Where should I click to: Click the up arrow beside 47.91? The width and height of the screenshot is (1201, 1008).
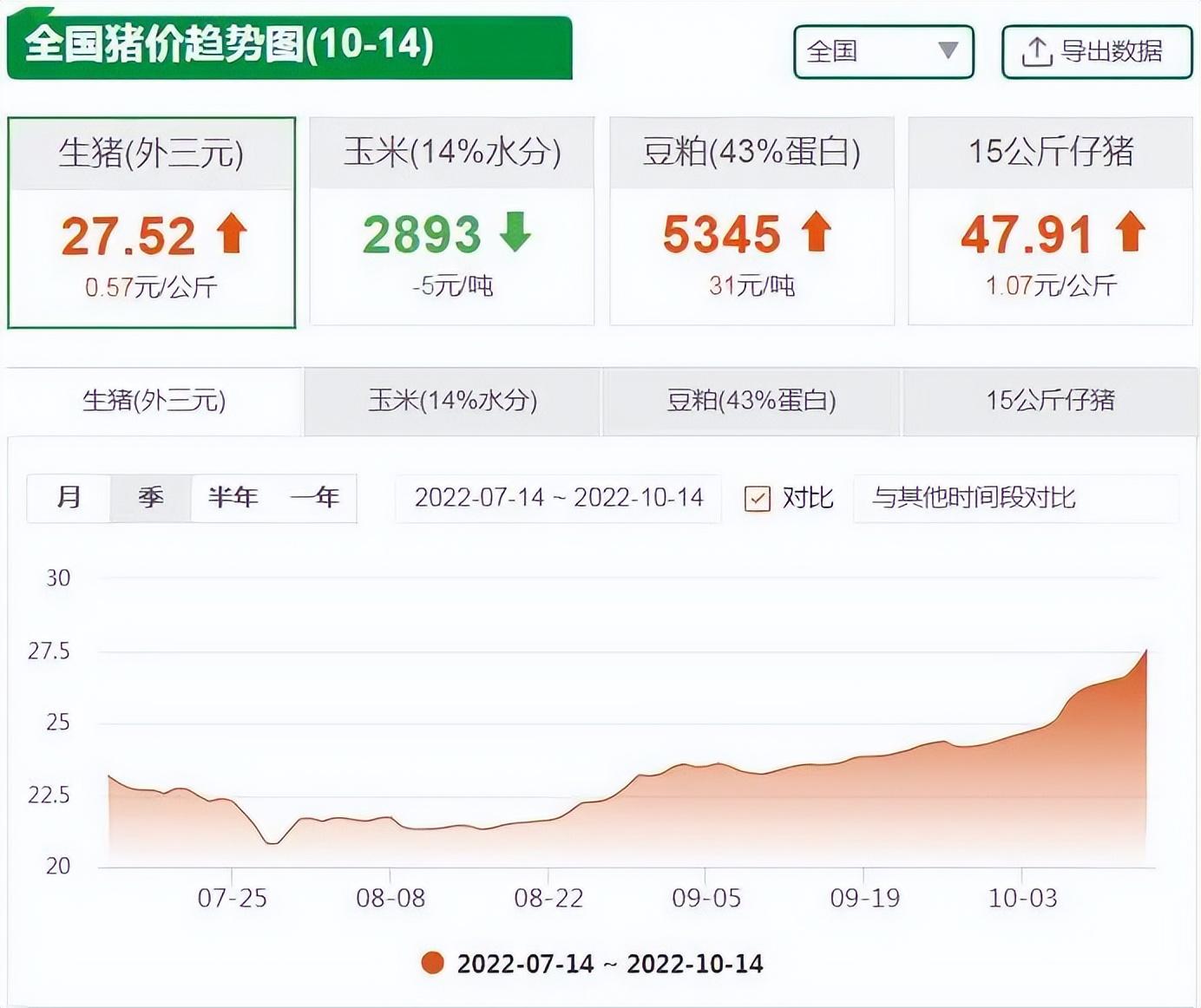1130,232
